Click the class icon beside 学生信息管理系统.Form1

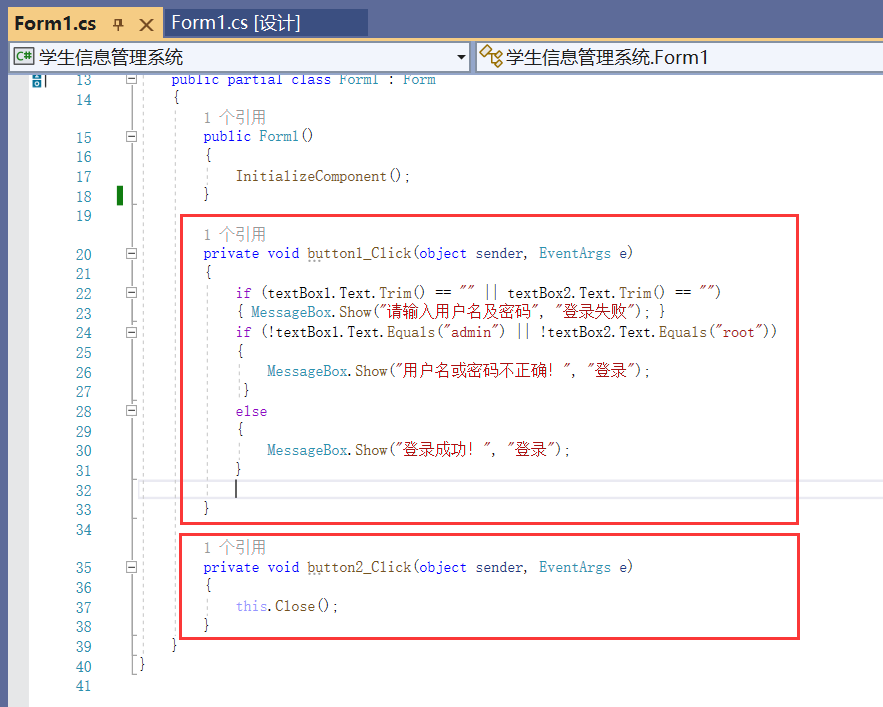tap(490, 57)
